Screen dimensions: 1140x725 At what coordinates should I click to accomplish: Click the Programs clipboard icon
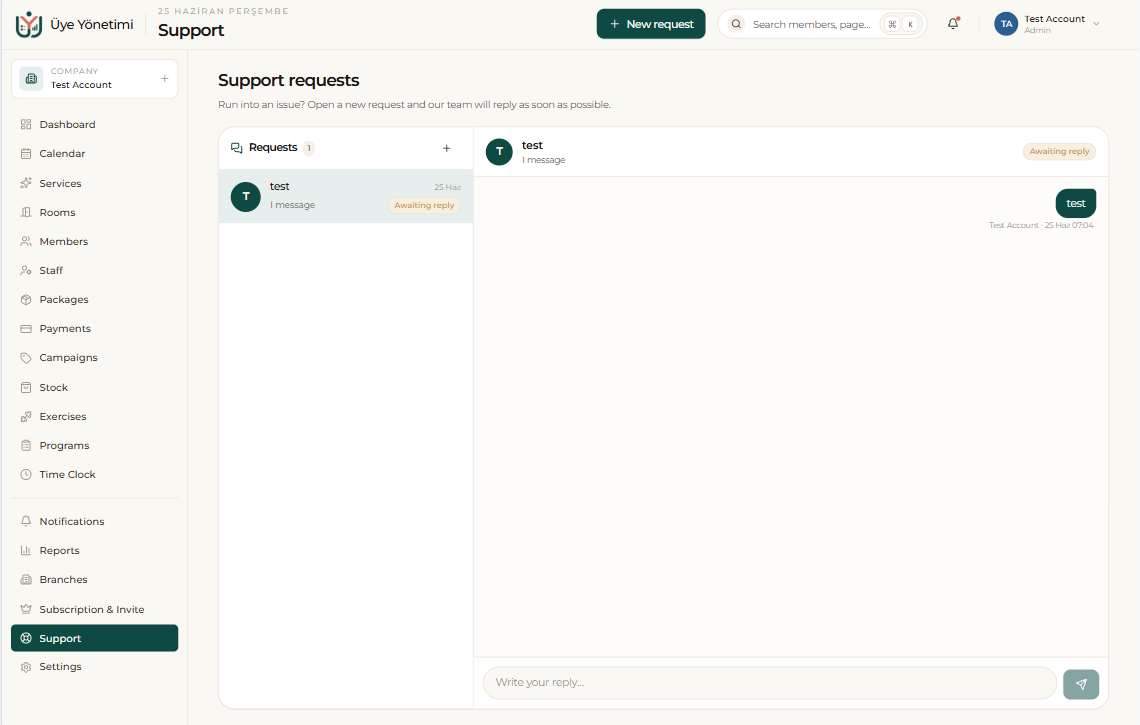26,446
